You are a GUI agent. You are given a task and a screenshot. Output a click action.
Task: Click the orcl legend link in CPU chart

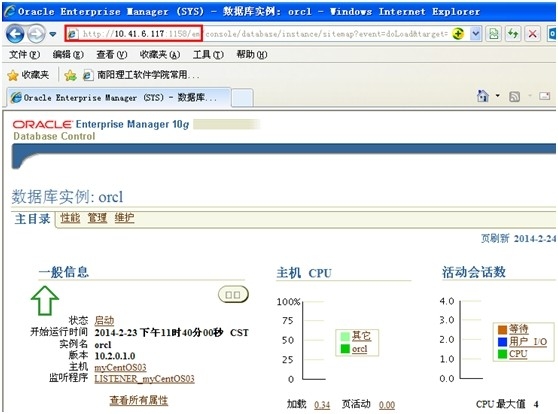click(x=359, y=349)
